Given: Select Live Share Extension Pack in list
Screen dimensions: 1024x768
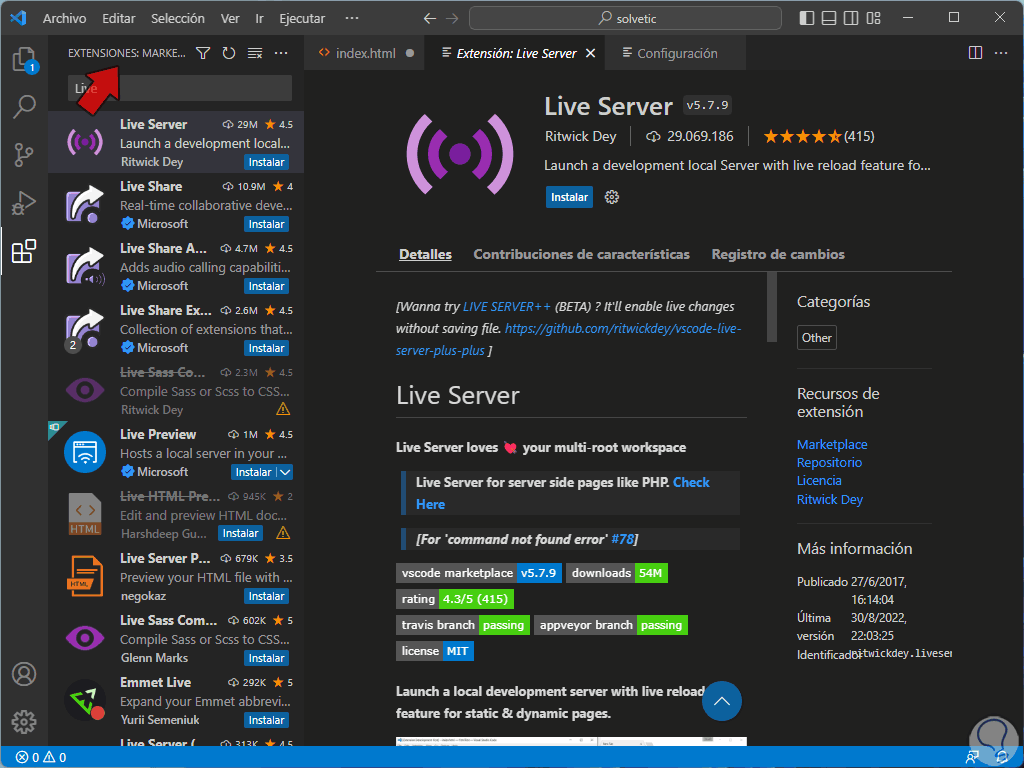Looking at the screenshot, I should [x=176, y=328].
